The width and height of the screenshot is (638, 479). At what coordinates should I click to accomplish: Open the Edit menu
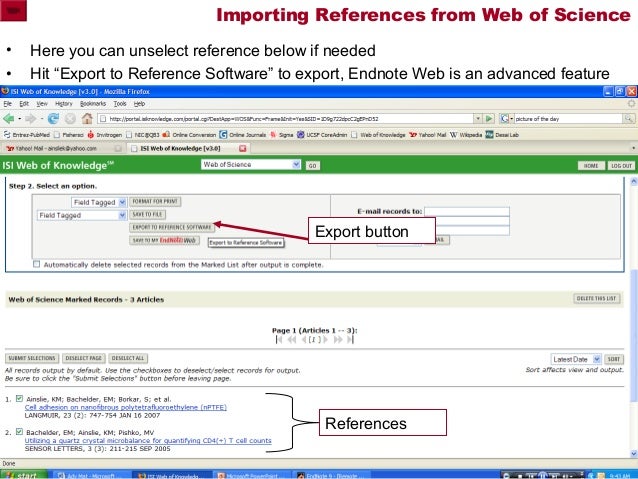pyautogui.click(x=24, y=104)
